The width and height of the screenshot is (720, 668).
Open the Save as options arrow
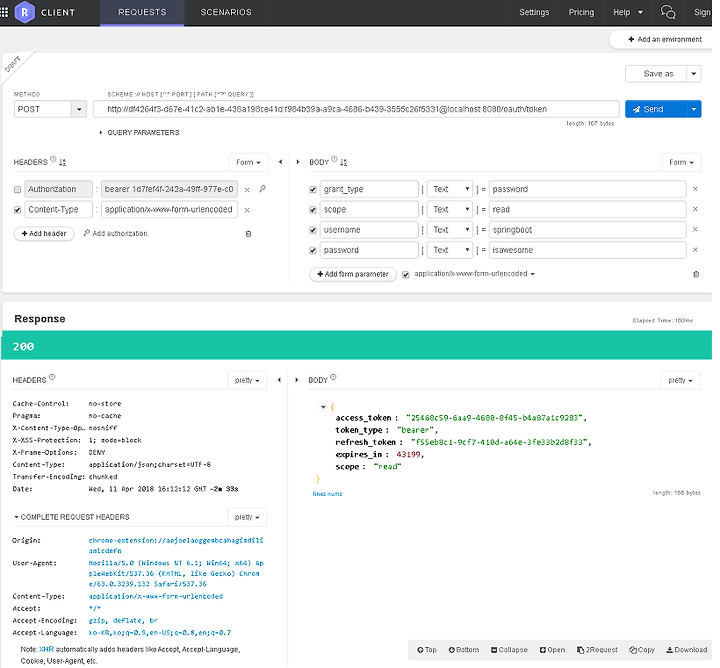[x=694, y=74]
